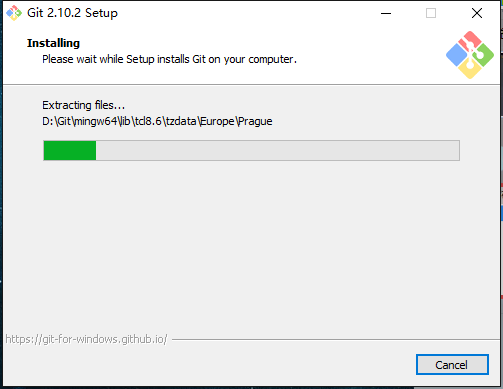503x389 pixels.
Task: Click the green diamond of Git logo
Action: [x=484, y=55]
